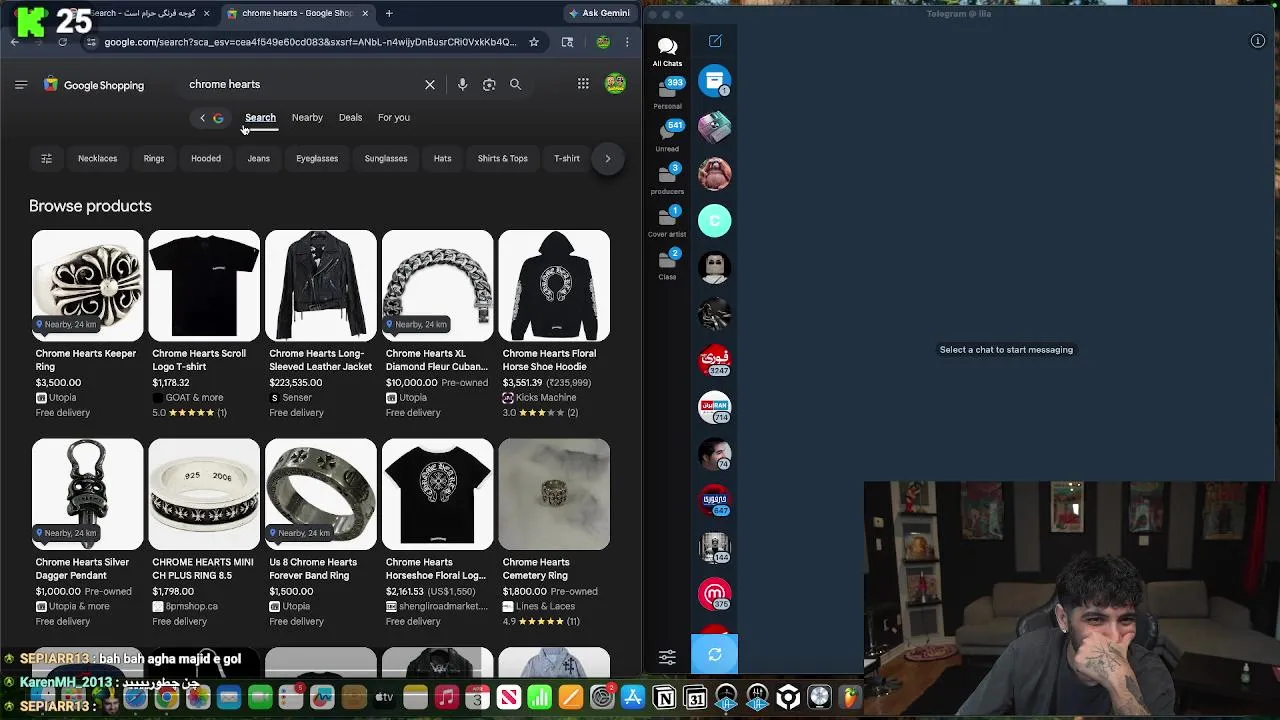Open the Long-Sleeved Leather Jacket image
Screen dimensions: 1280x720
pyautogui.click(x=321, y=286)
